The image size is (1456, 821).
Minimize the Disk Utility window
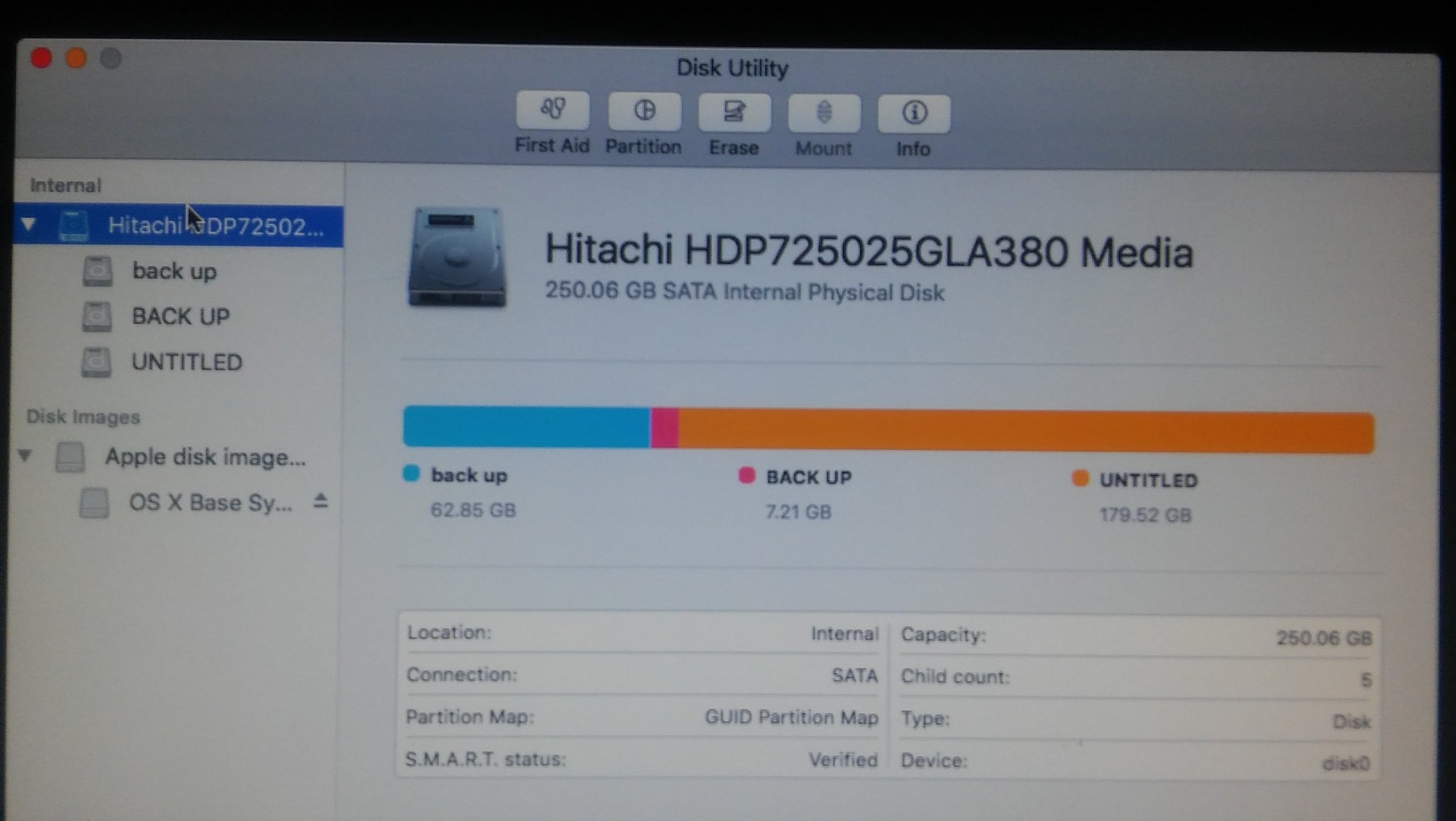pyautogui.click(x=76, y=57)
